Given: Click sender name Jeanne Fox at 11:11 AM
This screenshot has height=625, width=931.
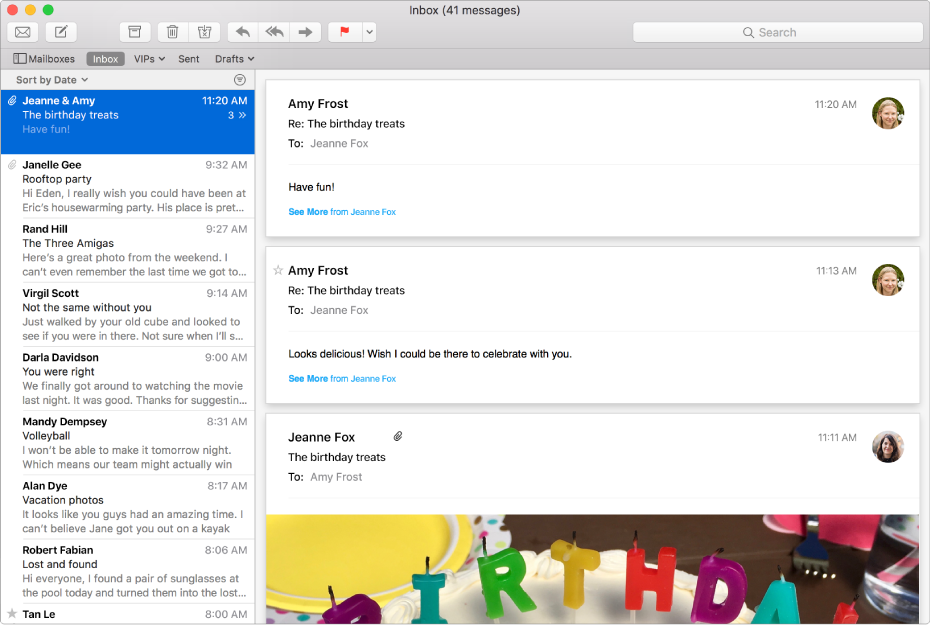Looking at the screenshot, I should 321,437.
